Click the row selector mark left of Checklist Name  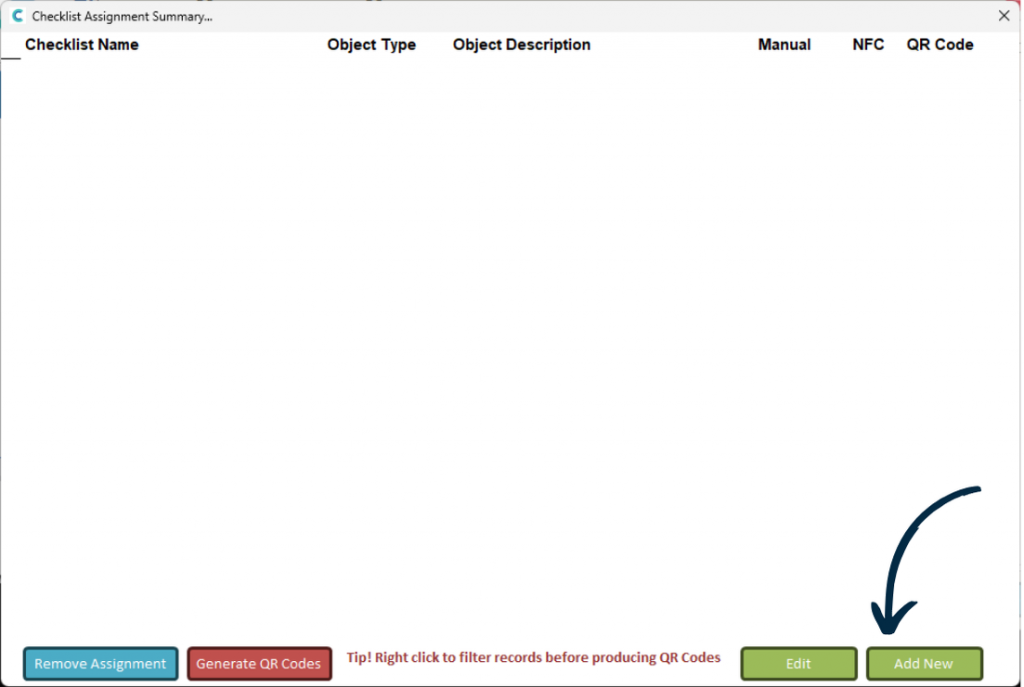pos(10,56)
